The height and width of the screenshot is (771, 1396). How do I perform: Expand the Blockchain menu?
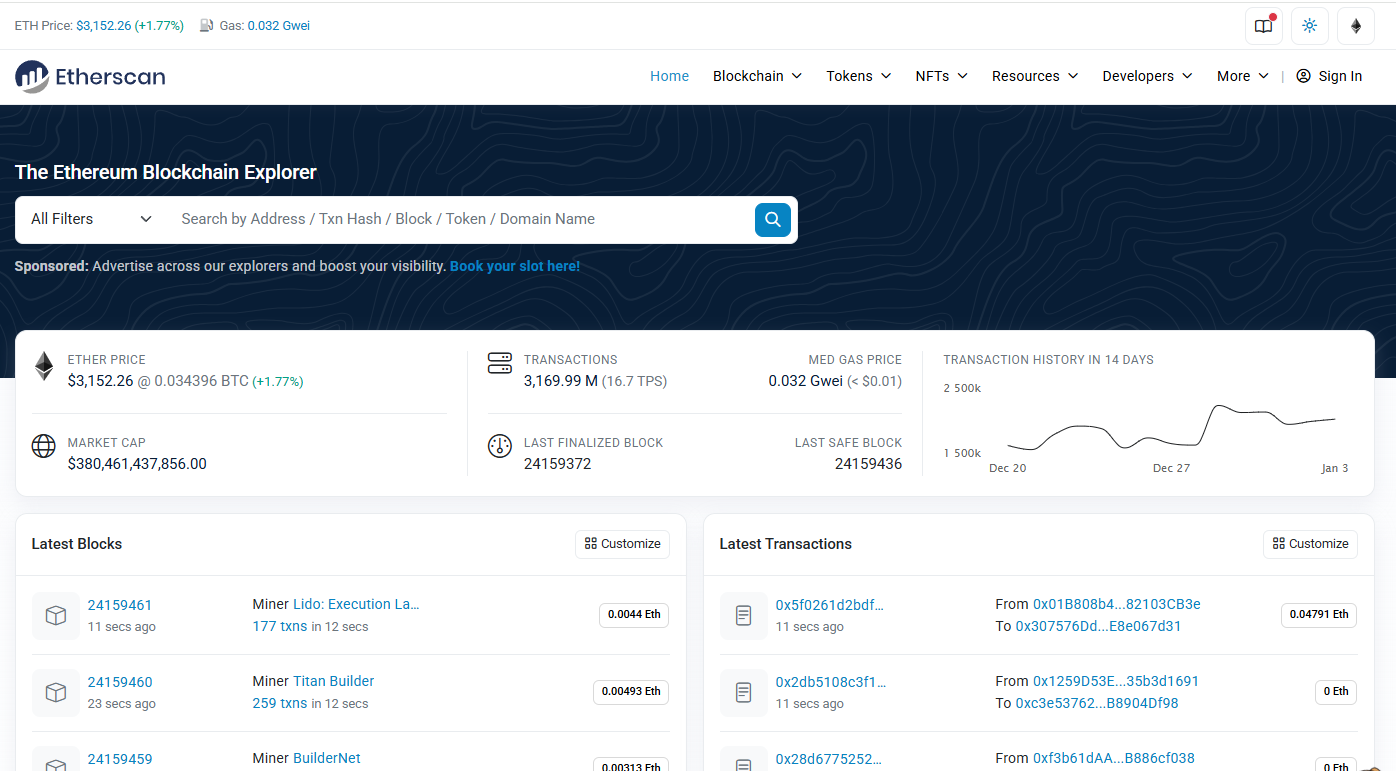[757, 76]
